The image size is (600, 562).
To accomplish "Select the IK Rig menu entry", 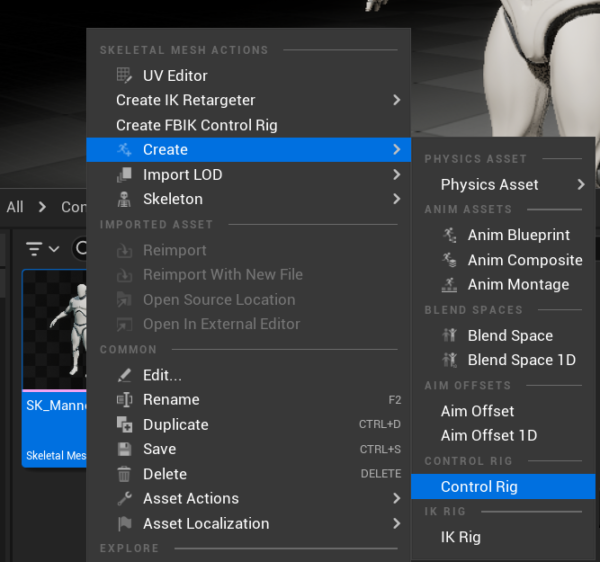I will (x=461, y=537).
